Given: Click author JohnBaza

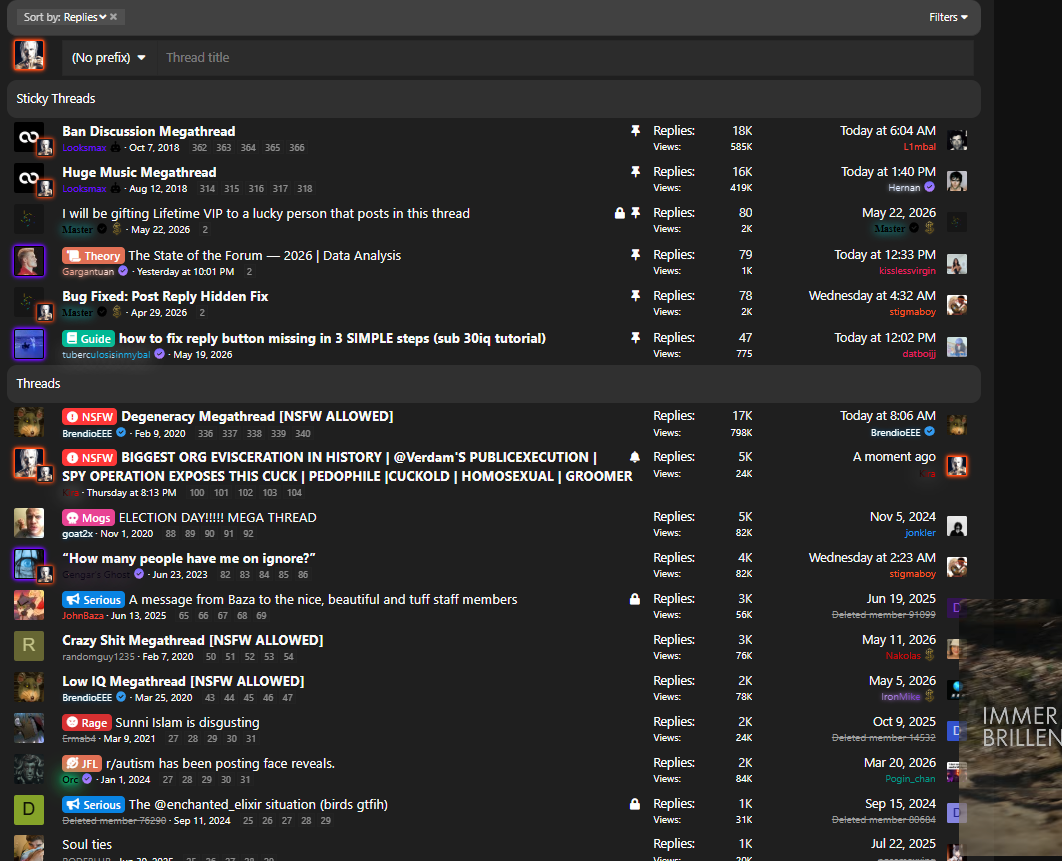Looking at the screenshot, I should click(x=83, y=616).
